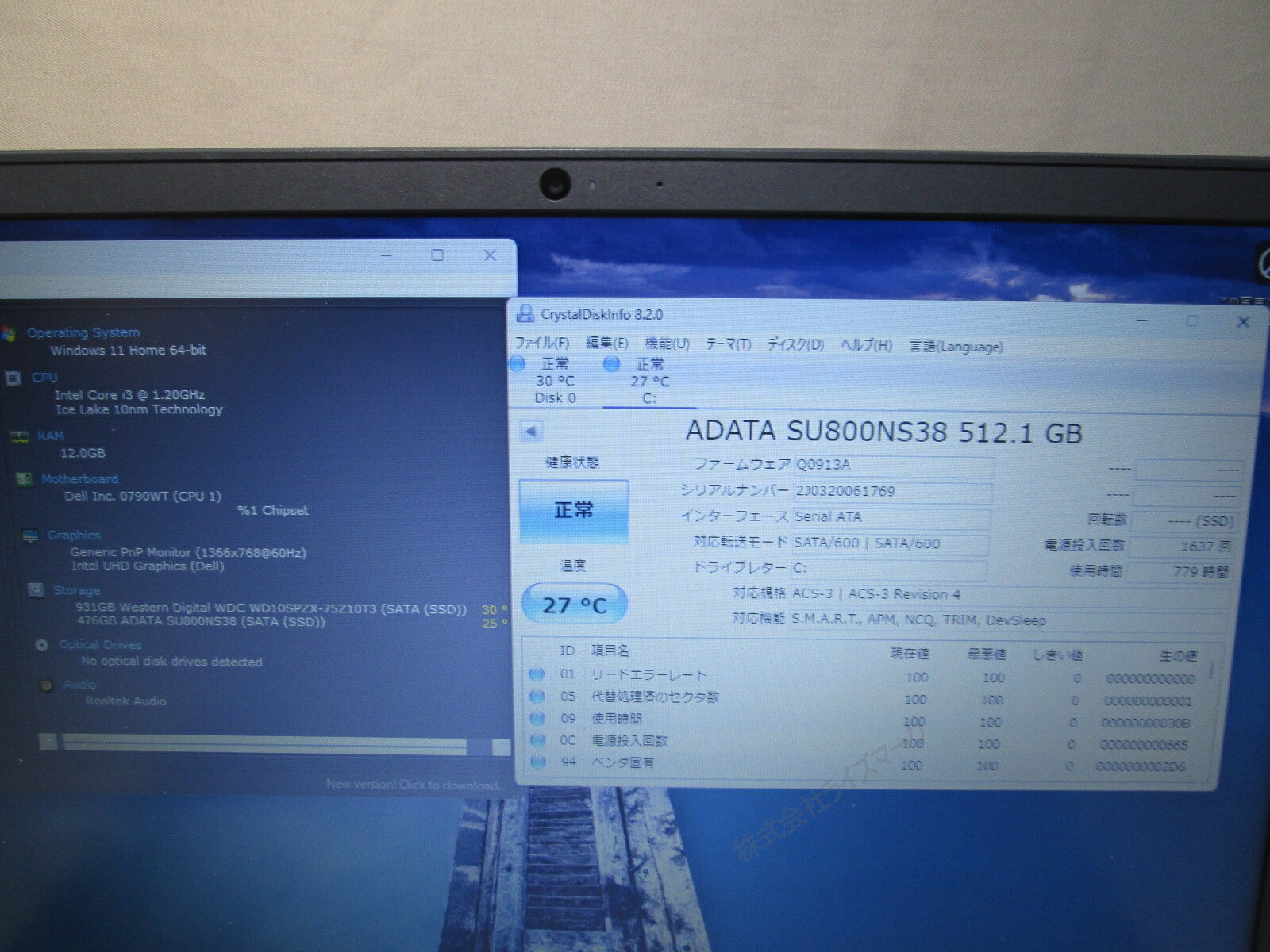Select the Optical Drives disc icon
The width and height of the screenshot is (1270, 952).
point(42,645)
